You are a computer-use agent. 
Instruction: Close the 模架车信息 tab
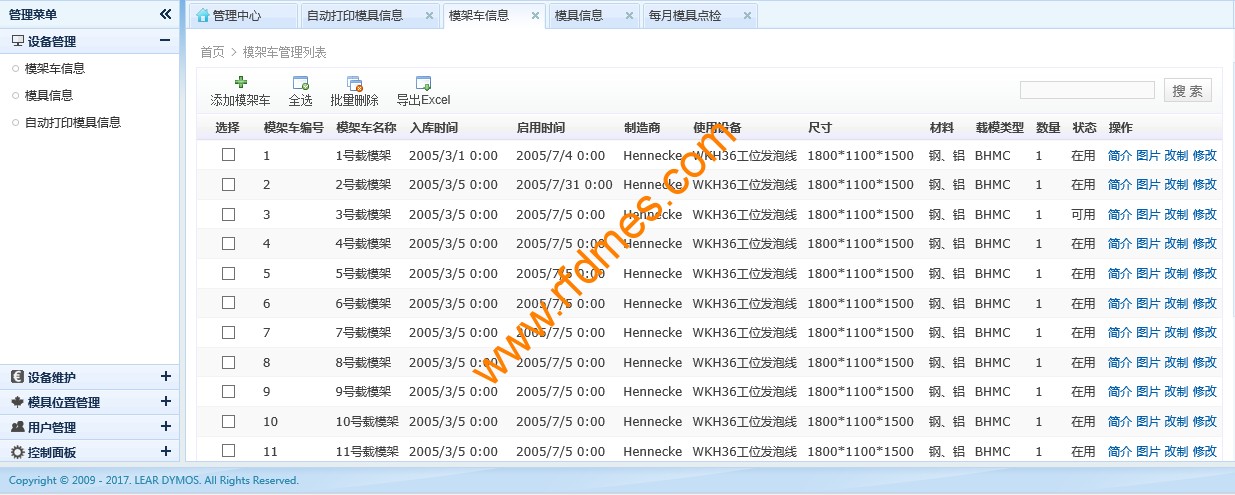(x=535, y=16)
